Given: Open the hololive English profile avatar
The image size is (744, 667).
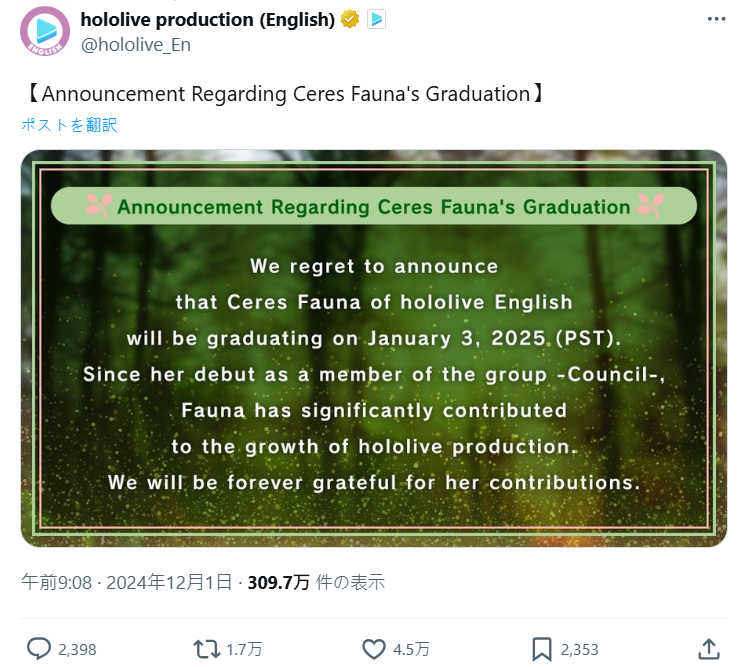Looking at the screenshot, I should click(46, 31).
